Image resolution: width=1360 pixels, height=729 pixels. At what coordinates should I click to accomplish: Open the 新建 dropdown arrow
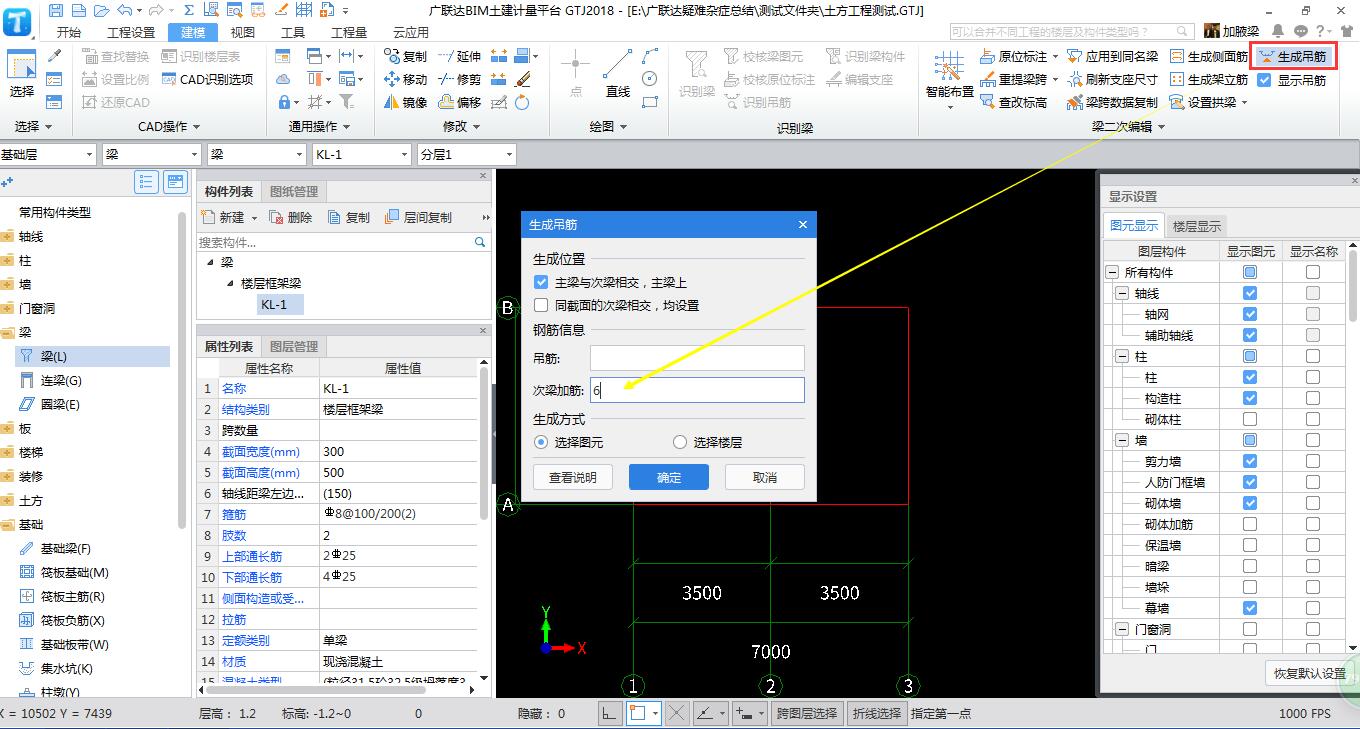[254, 218]
